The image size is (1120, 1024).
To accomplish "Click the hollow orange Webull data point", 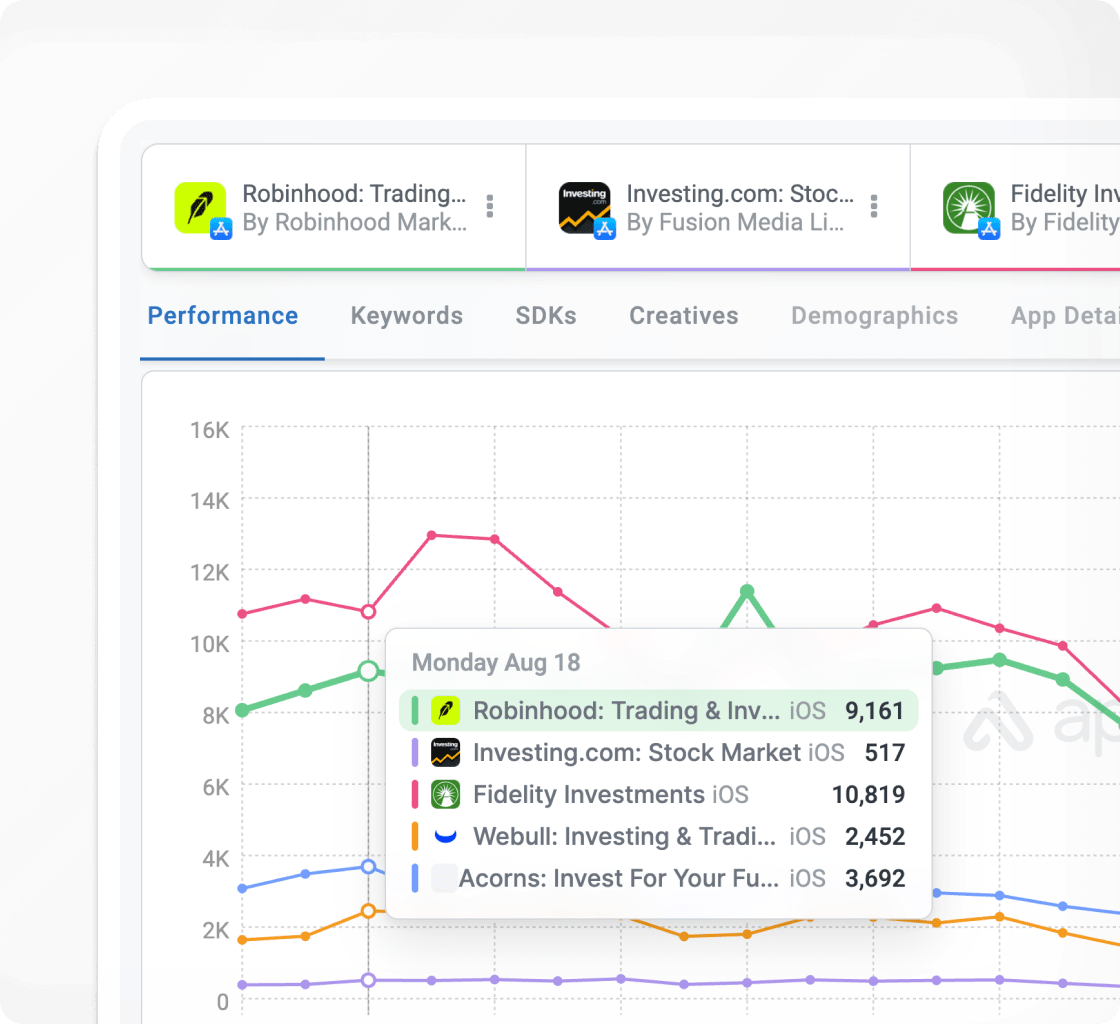I will click(369, 911).
